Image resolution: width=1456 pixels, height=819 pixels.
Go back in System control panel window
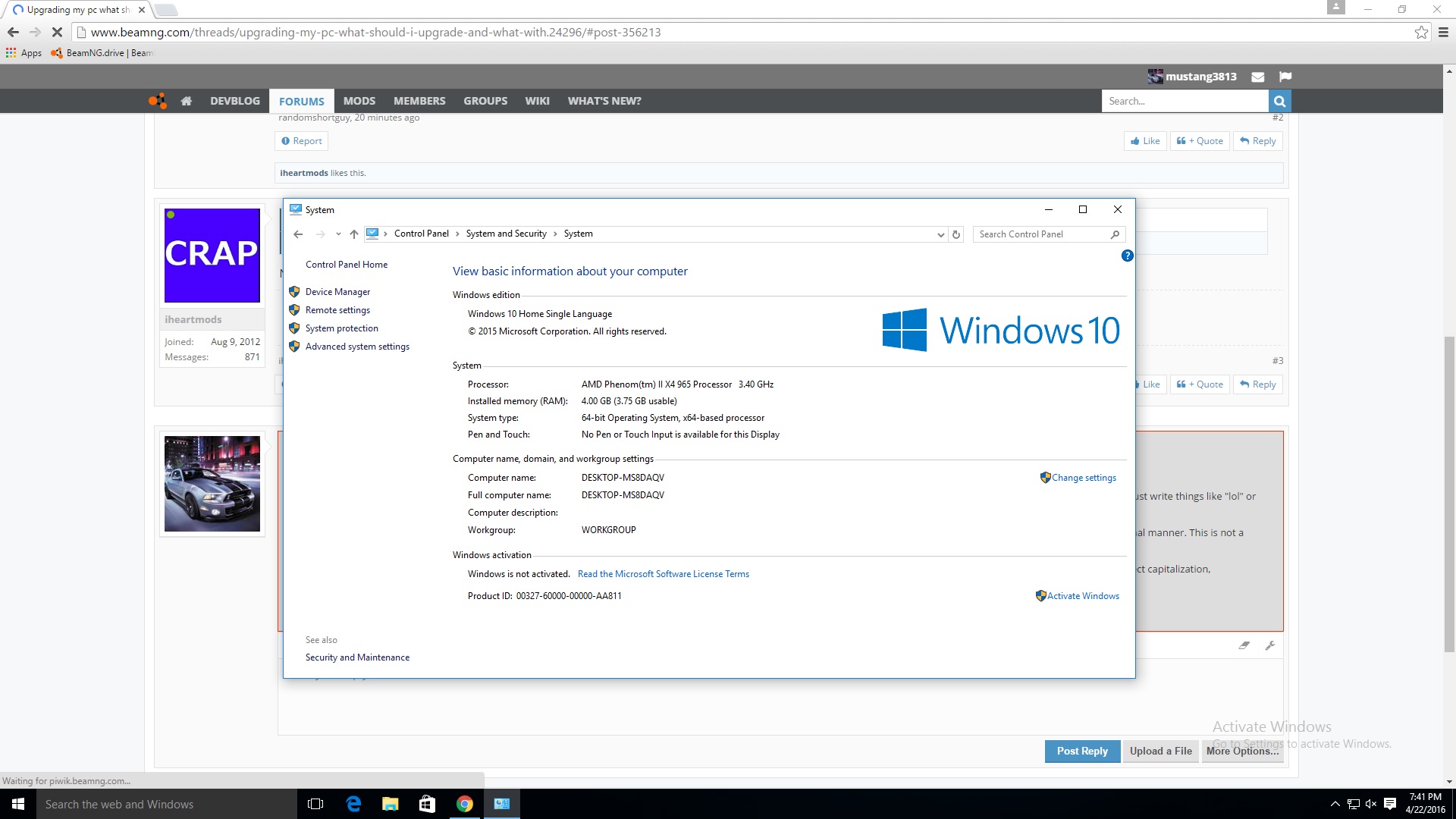(x=298, y=234)
